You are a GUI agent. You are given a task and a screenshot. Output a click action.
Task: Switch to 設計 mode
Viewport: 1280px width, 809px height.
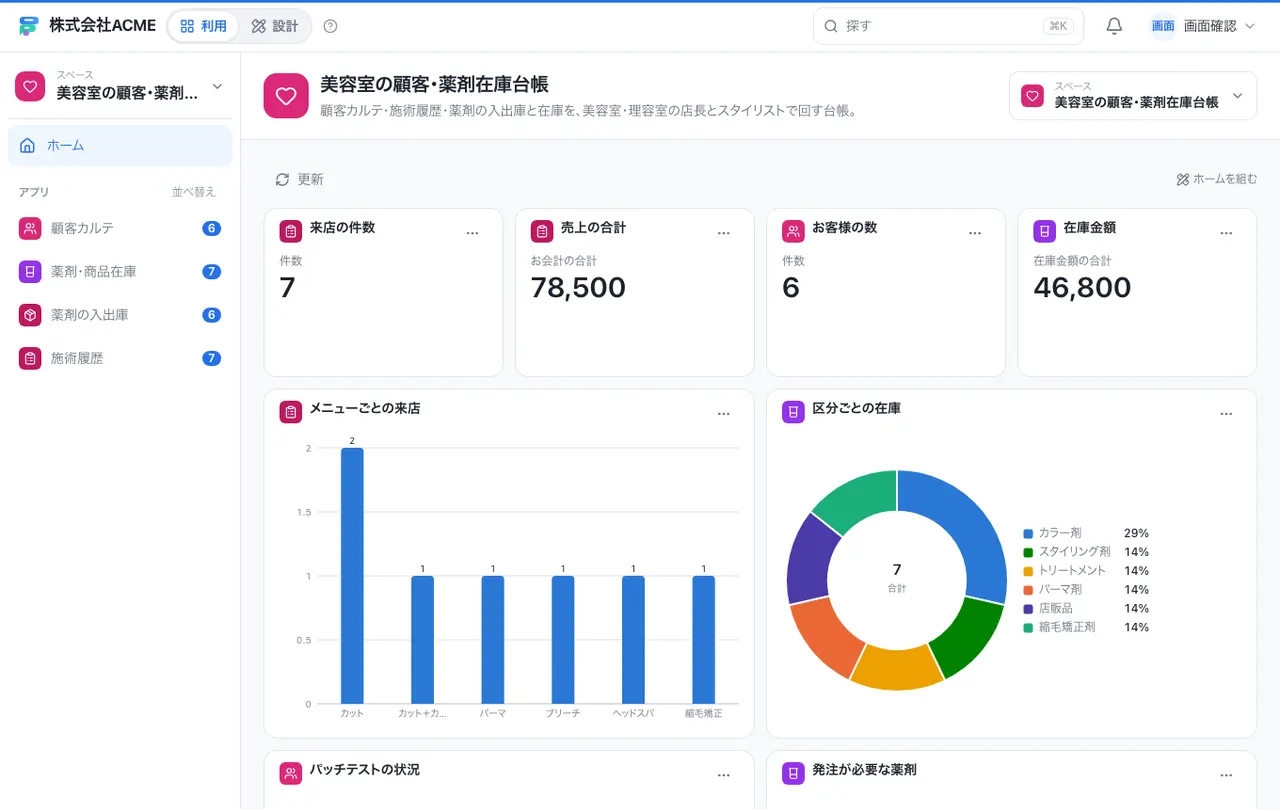[275, 26]
